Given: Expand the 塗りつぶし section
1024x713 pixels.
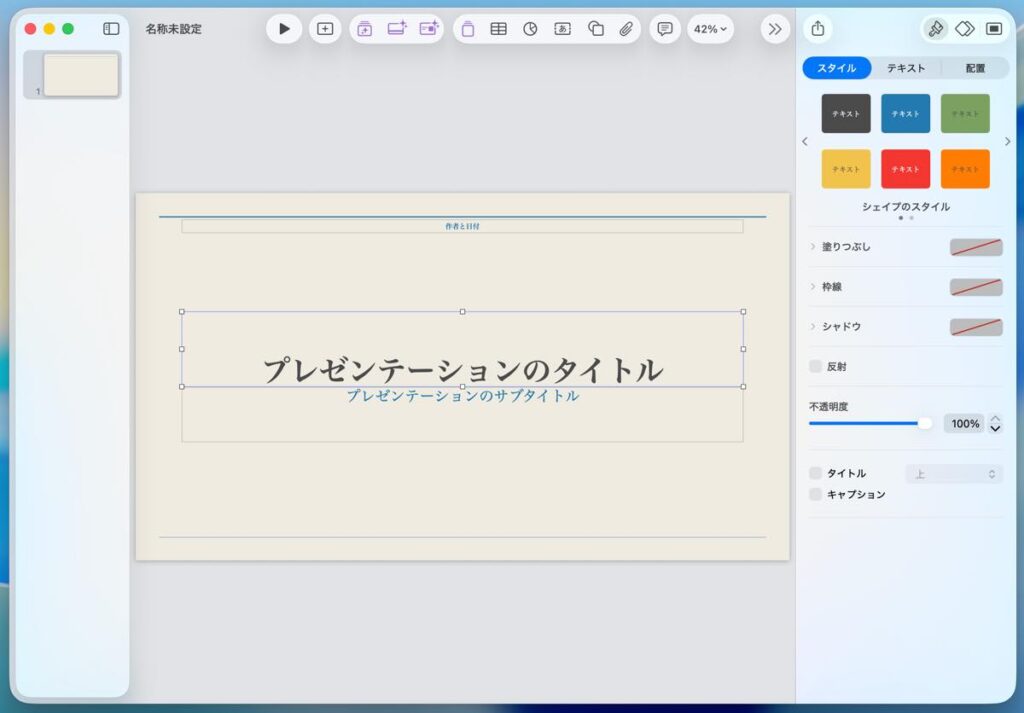Looking at the screenshot, I should tap(813, 247).
